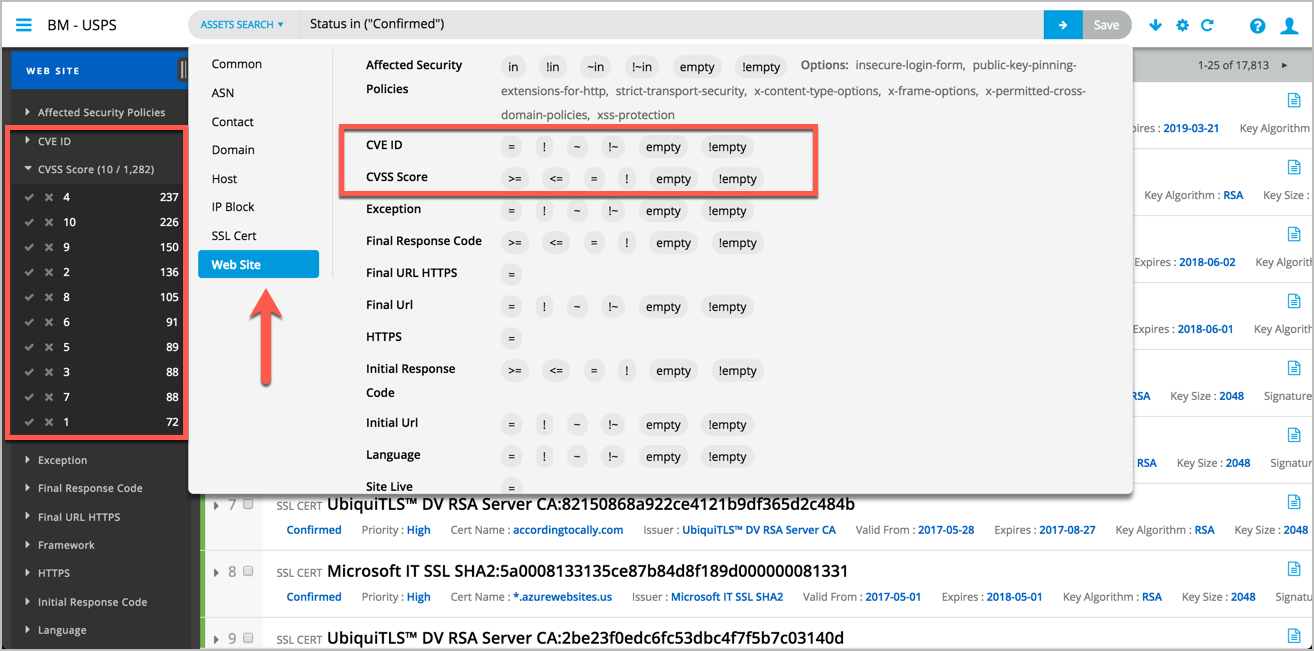Choose '=' operator for CVE ID

pos(511,147)
